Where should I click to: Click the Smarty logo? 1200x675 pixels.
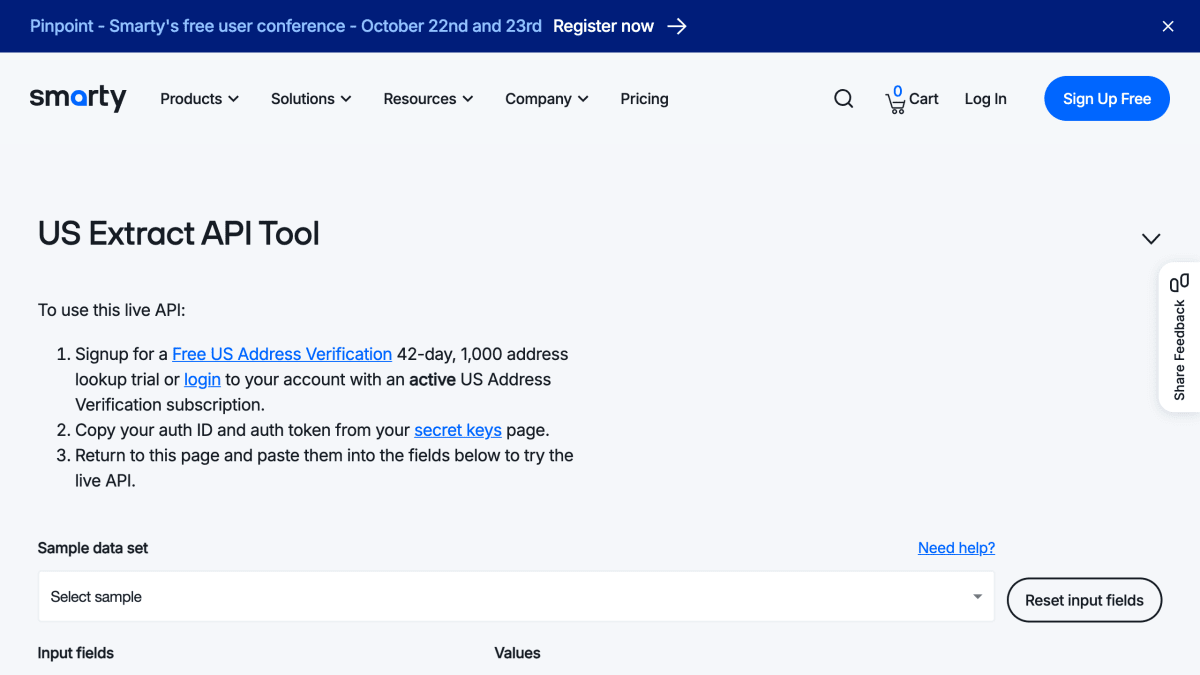pos(78,98)
